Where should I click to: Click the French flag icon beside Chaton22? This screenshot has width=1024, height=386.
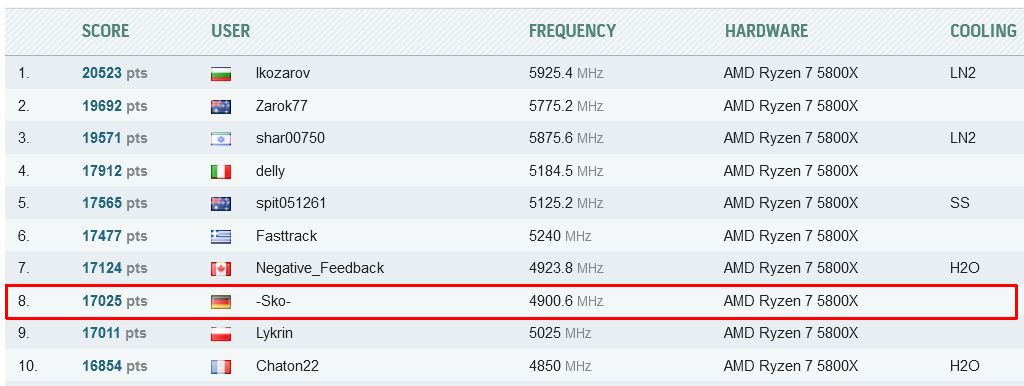point(221,366)
